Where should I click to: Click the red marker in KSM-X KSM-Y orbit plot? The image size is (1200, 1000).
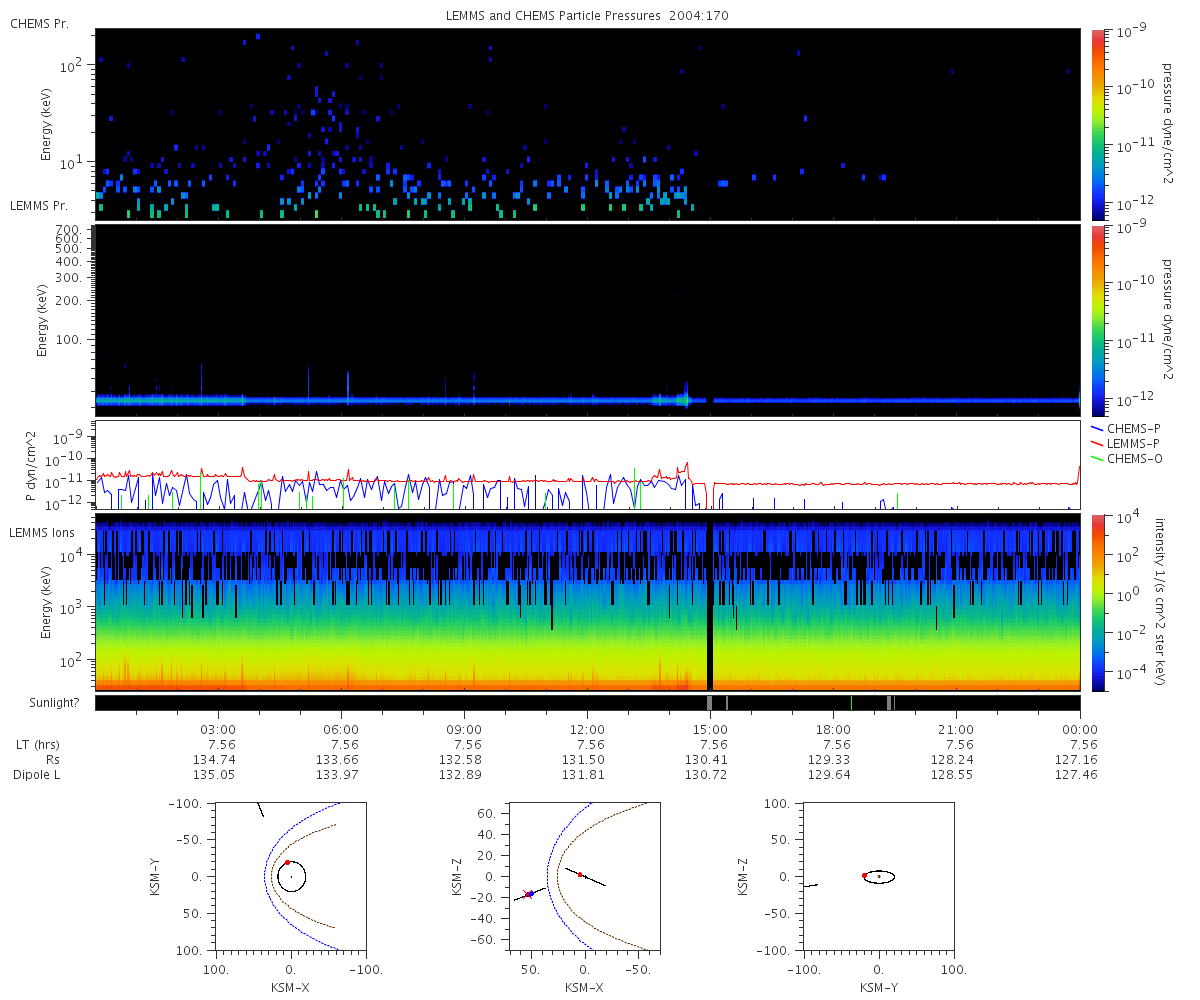[287, 862]
